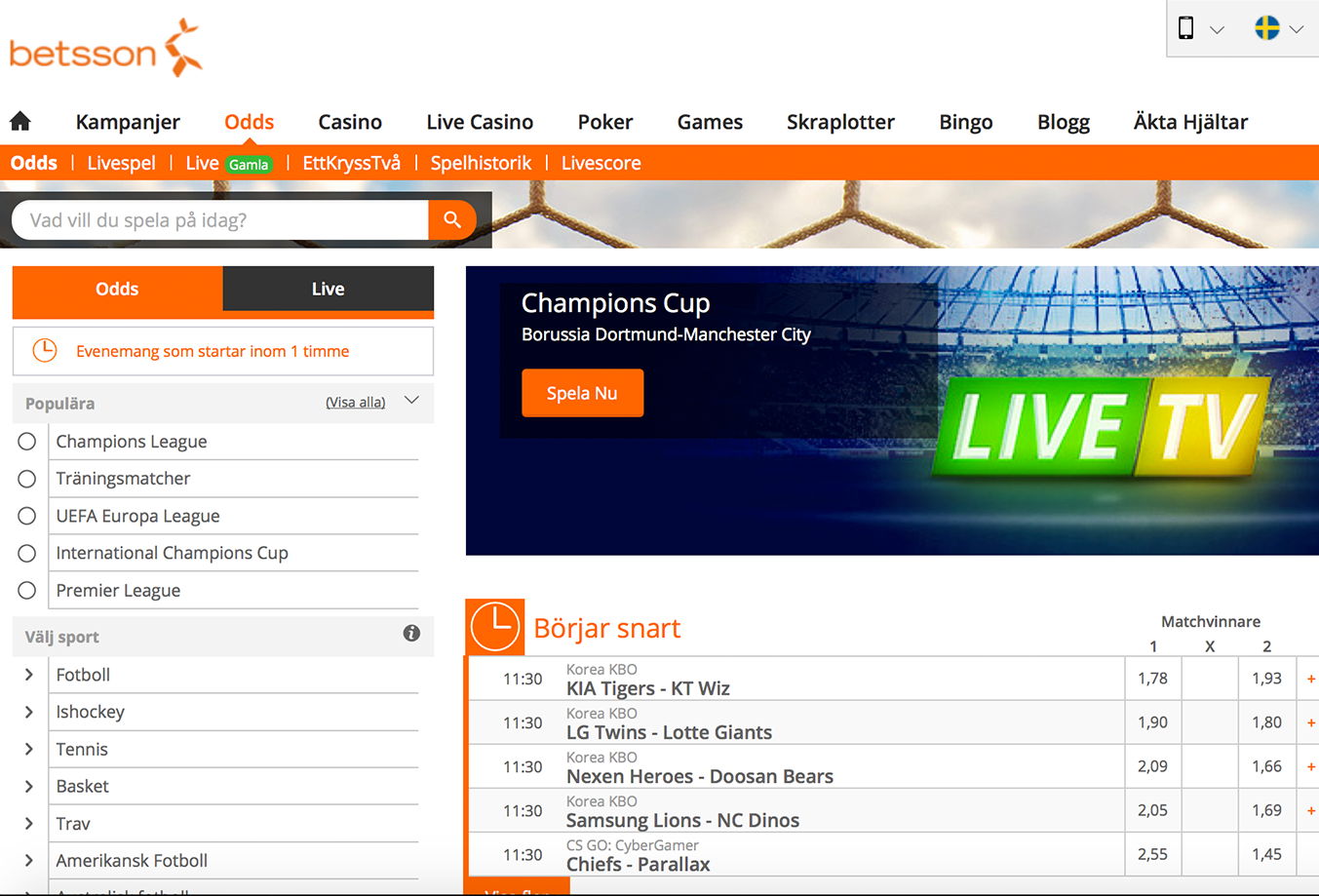Expand the Basket sport category
This screenshot has width=1319, height=896.
(29, 786)
